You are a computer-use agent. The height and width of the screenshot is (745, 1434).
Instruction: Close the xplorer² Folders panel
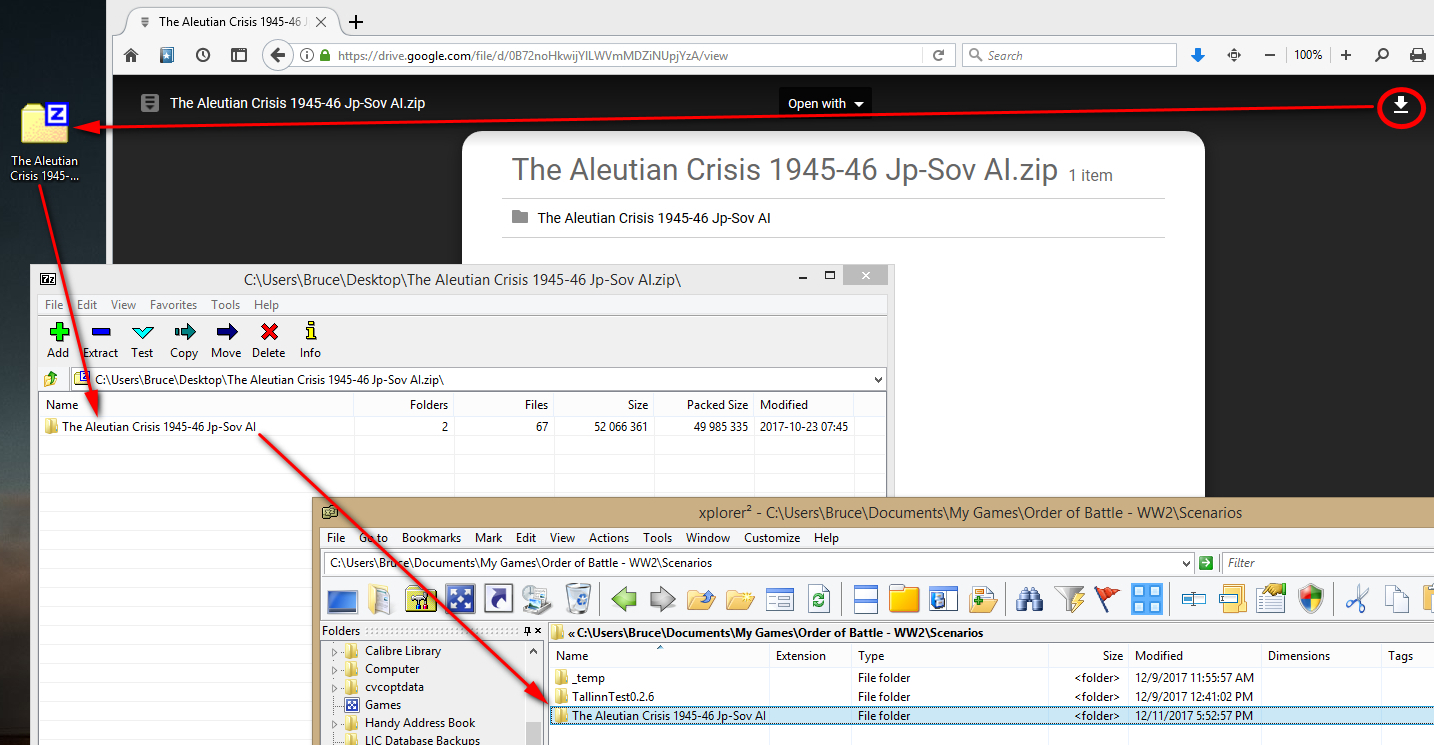coord(540,631)
